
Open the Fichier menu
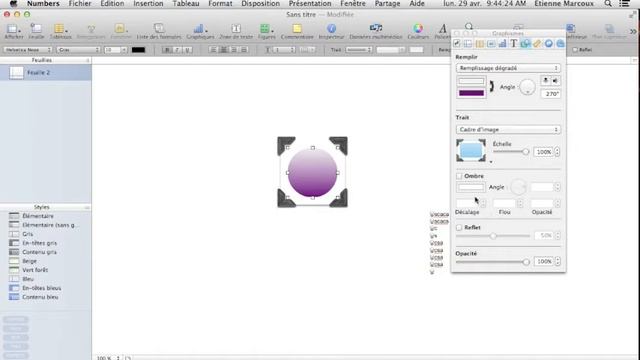tap(80, 4)
